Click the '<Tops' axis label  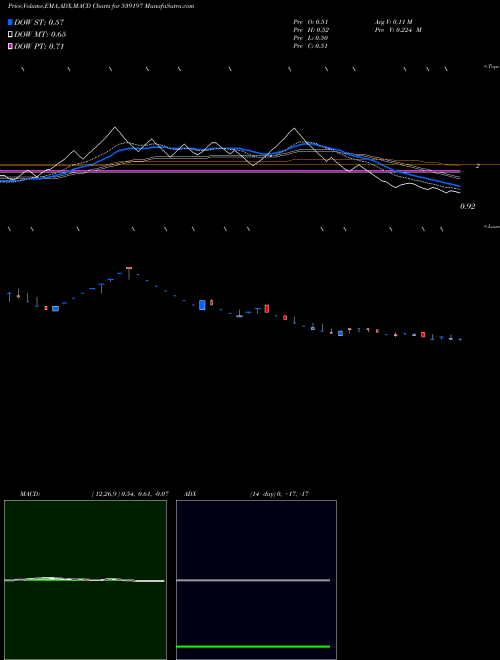492,67
